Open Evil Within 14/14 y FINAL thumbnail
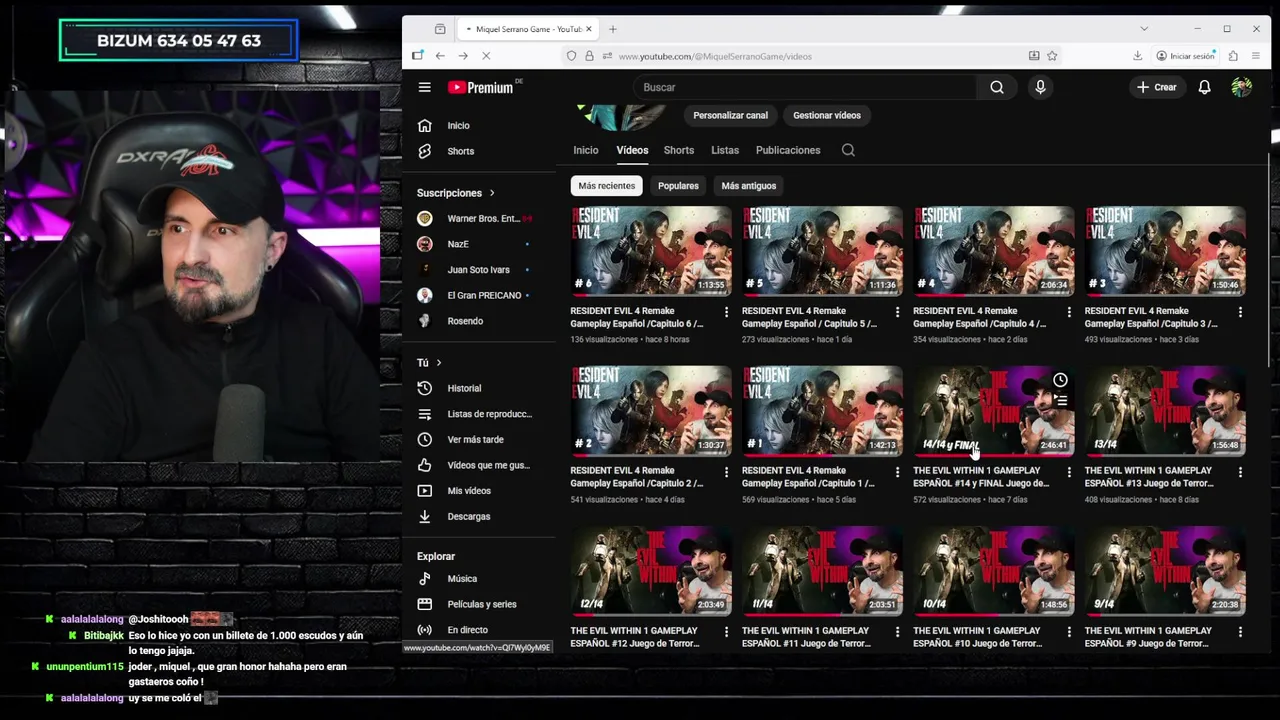1280x720 pixels. [x=994, y=411]
